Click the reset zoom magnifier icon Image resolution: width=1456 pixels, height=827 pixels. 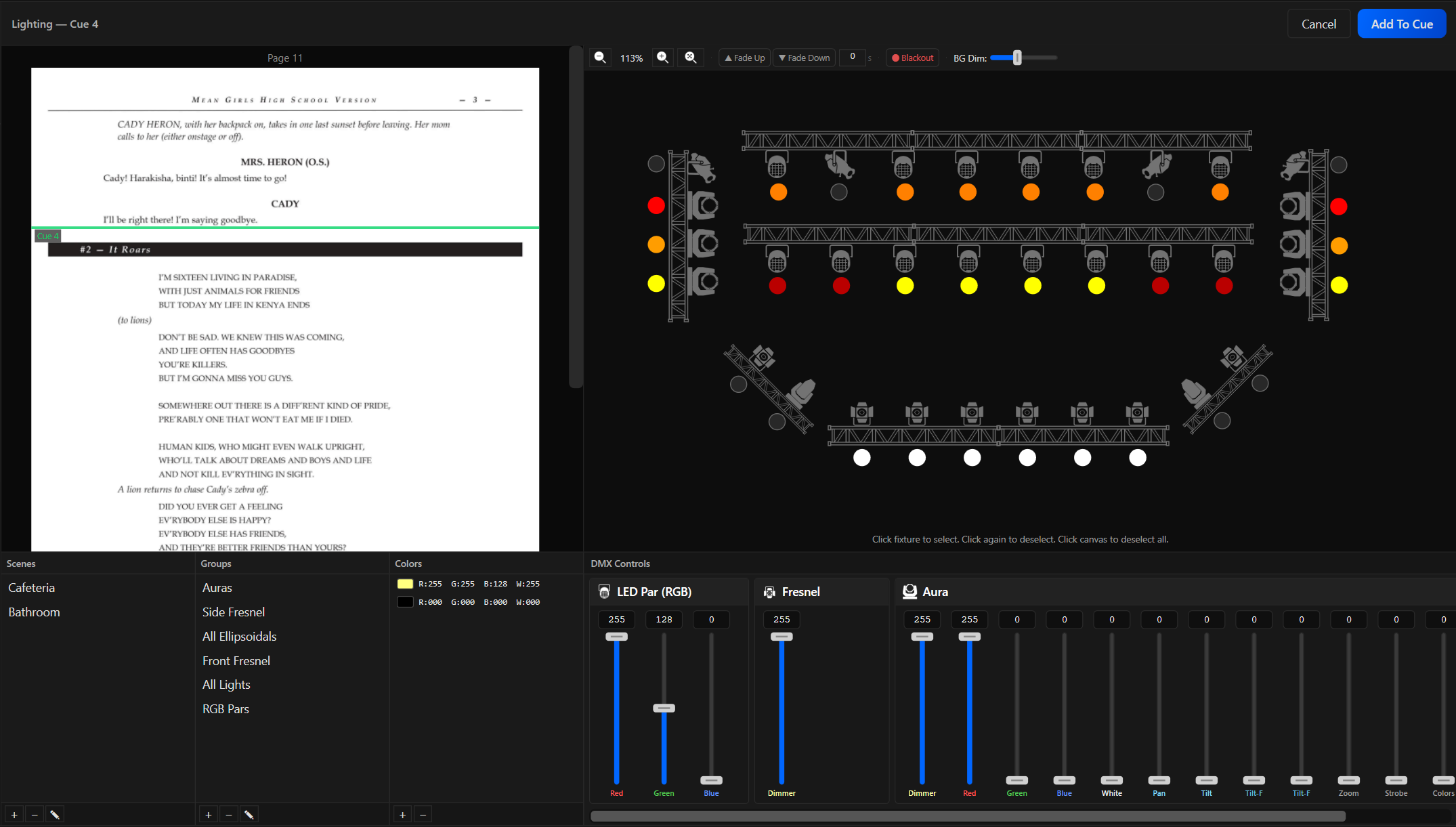pos(690,58)
